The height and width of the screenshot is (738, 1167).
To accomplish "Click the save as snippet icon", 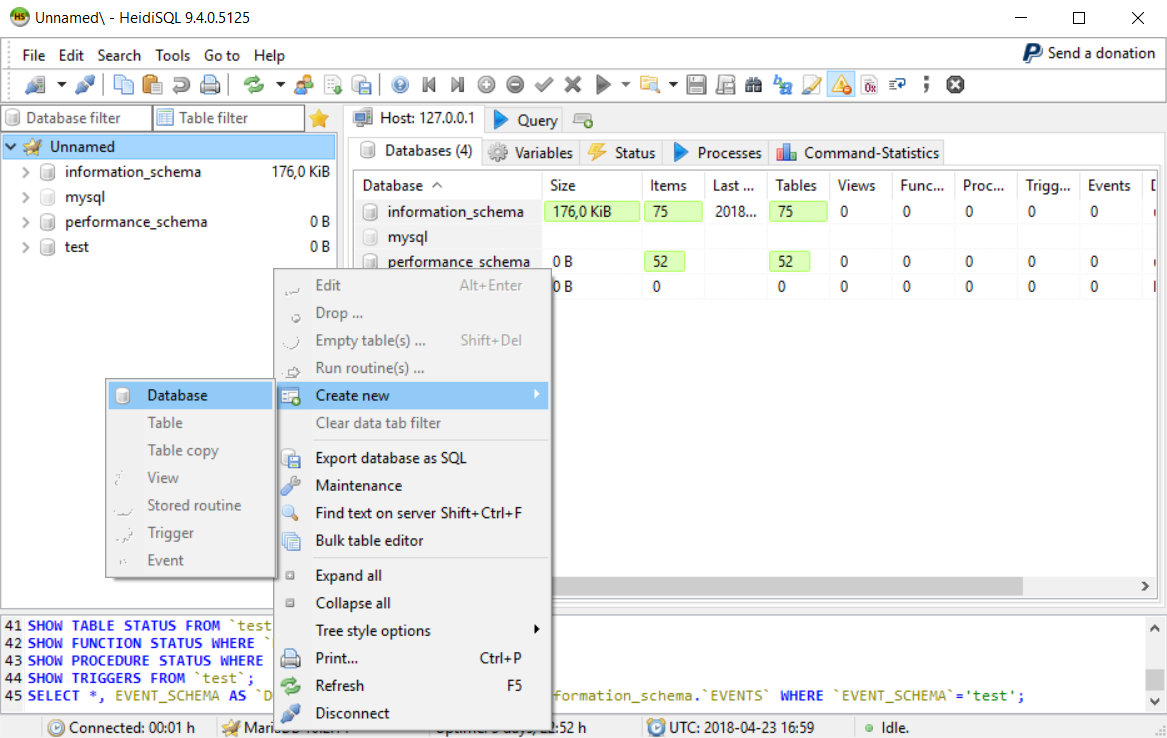I will [x=725, y=85].
